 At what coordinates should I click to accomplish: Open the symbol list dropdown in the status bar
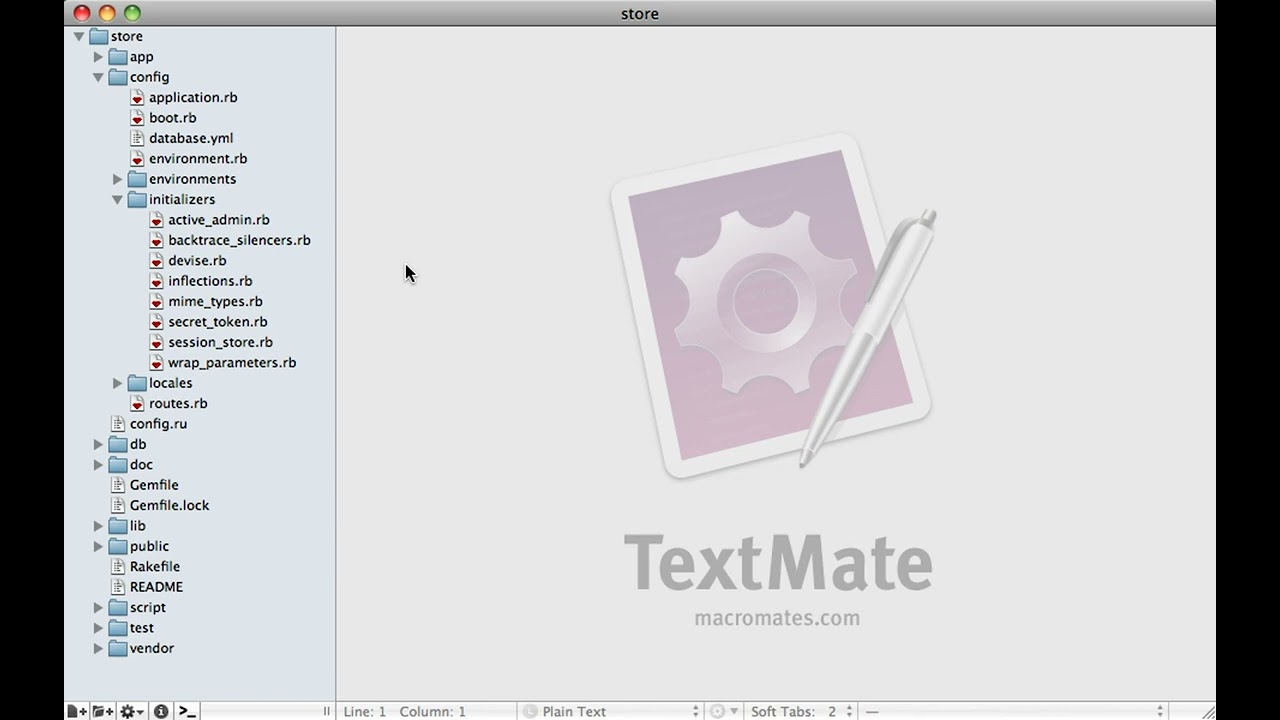click(1014, 711)
